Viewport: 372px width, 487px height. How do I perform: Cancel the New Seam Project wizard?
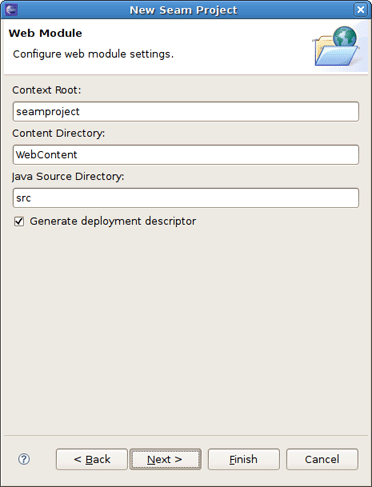point(322,459)
